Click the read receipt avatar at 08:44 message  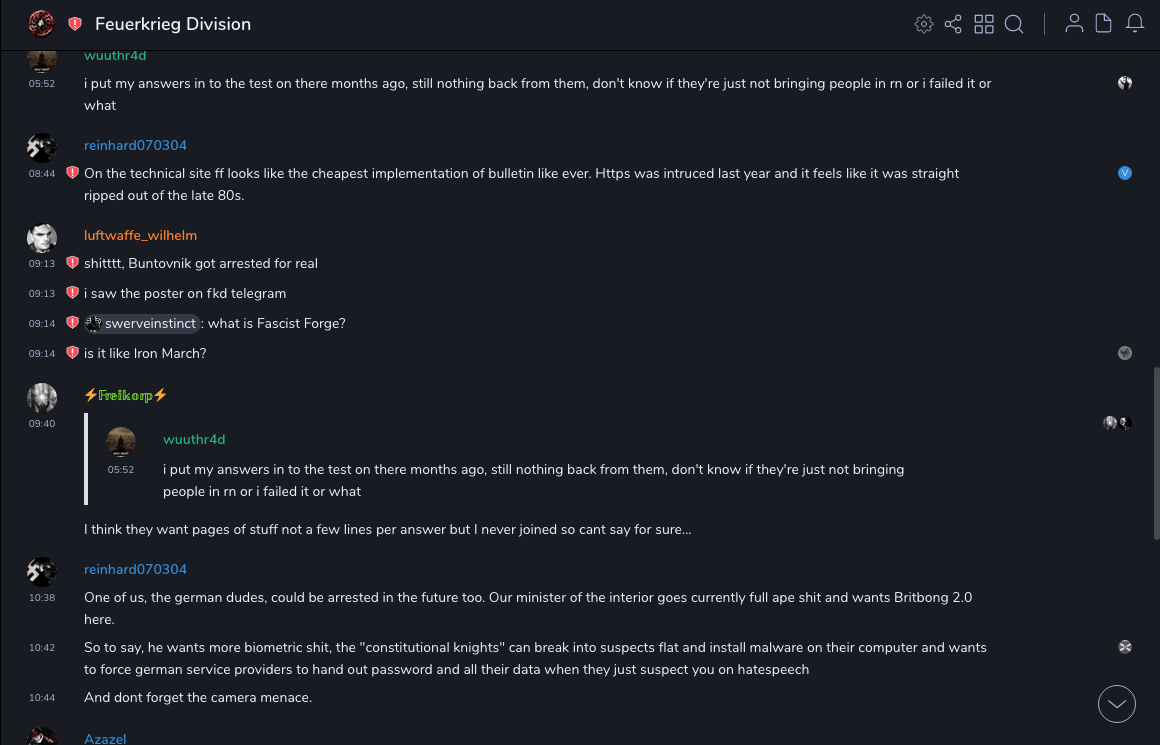click(x=1125, y=173)
